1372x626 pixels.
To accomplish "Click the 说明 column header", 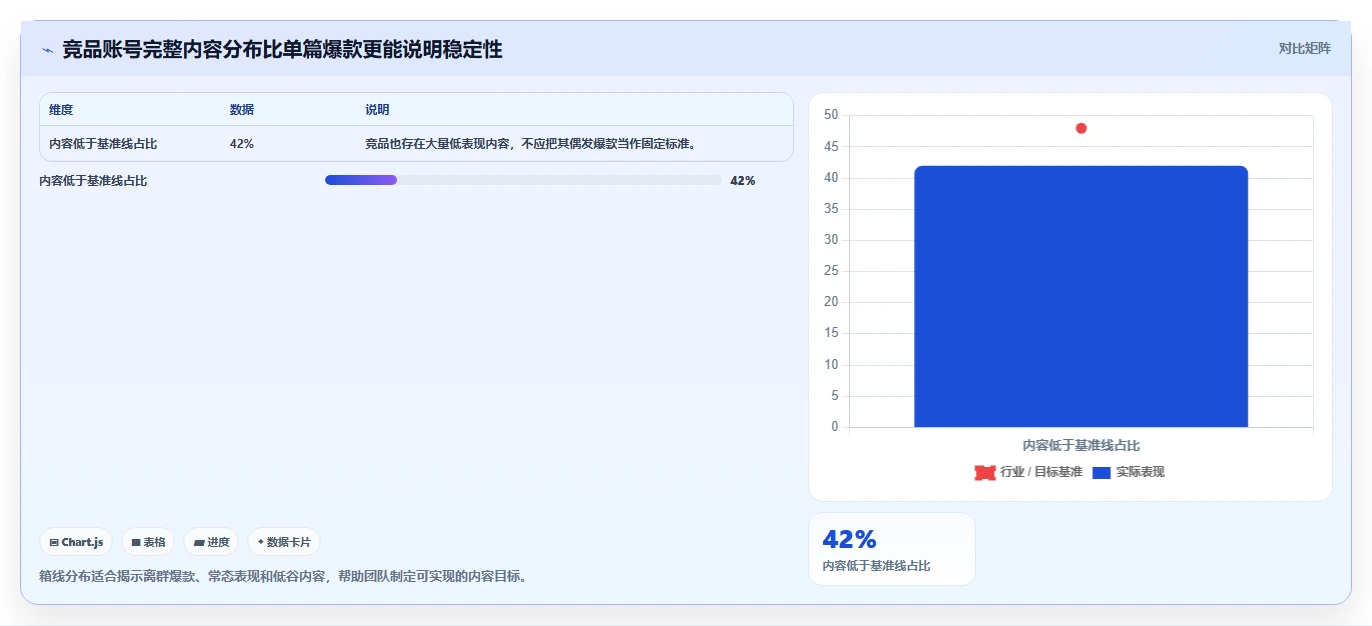I will coord(377,110).
